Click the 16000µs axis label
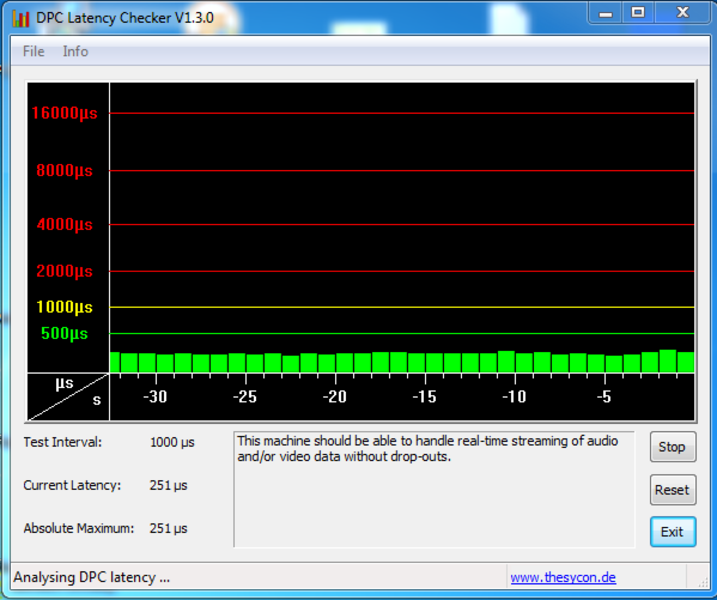Screen dimensions: 717x600 [64, 113]
